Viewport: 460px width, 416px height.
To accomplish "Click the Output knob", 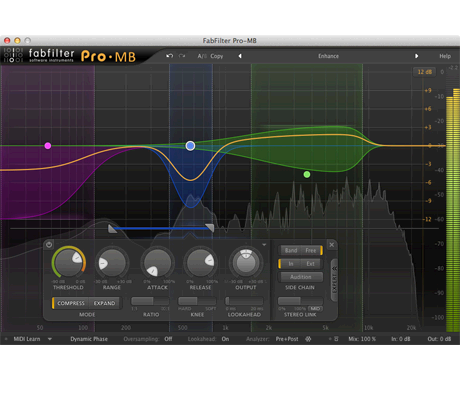I will point(246,263).
